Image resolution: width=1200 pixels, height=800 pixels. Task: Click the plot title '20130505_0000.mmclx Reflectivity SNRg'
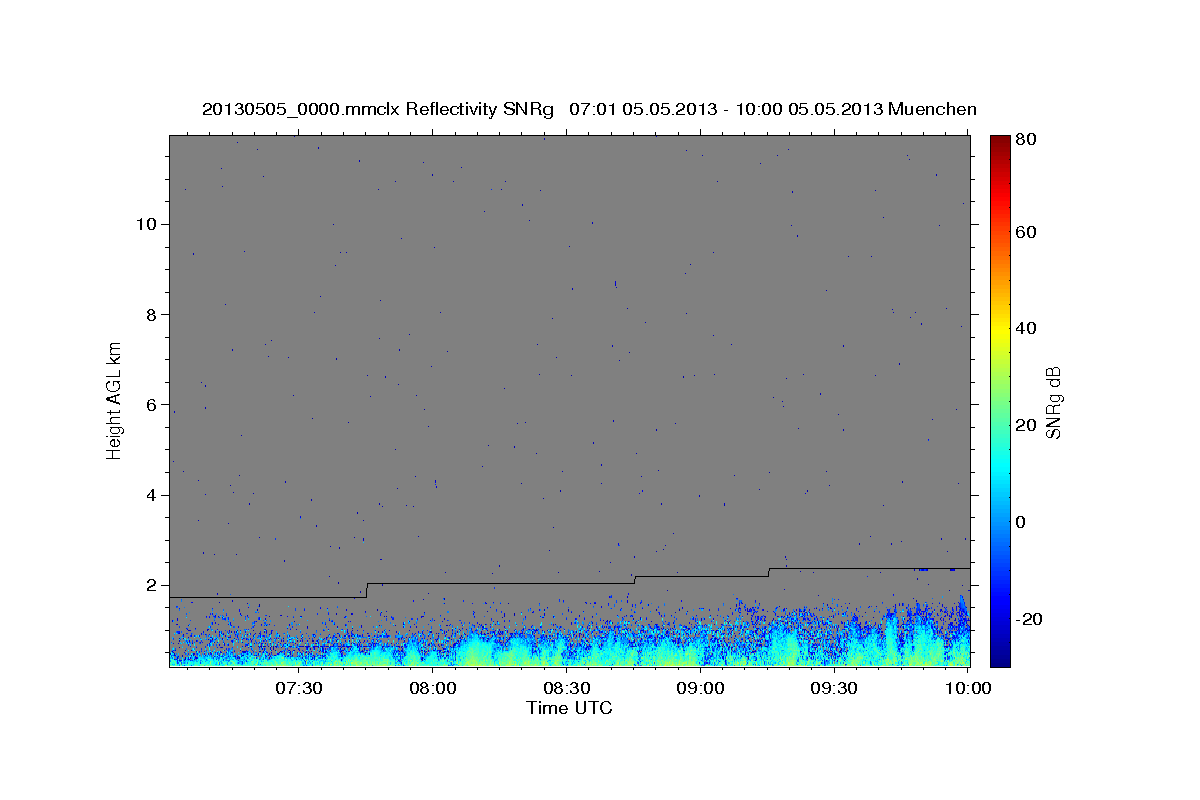click(378, 109)
